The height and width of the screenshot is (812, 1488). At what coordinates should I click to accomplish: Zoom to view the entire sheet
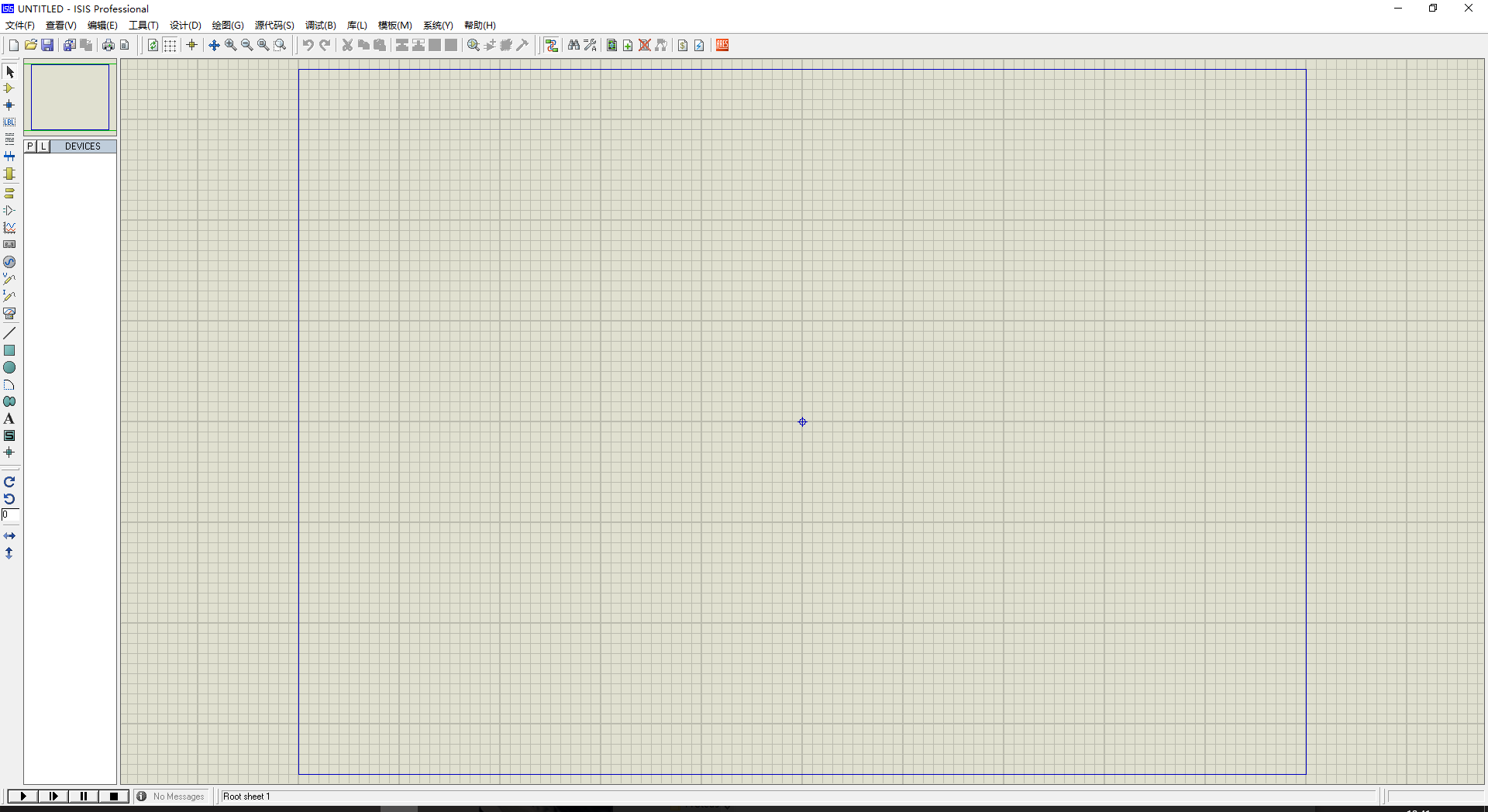click(263, 45)
